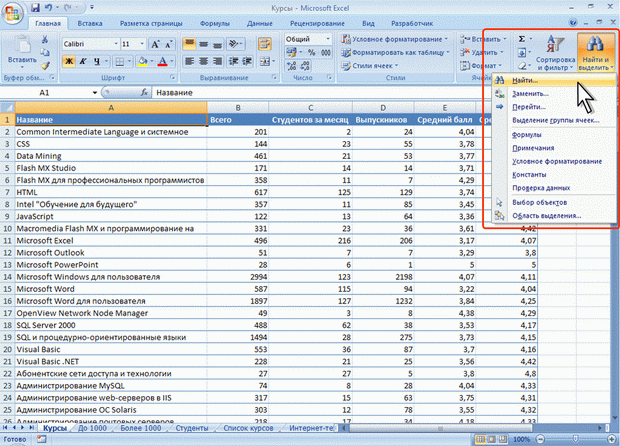Open the fill color dropdown arrow
Viewport: 620px width, 446px height.
click(152, 61)
